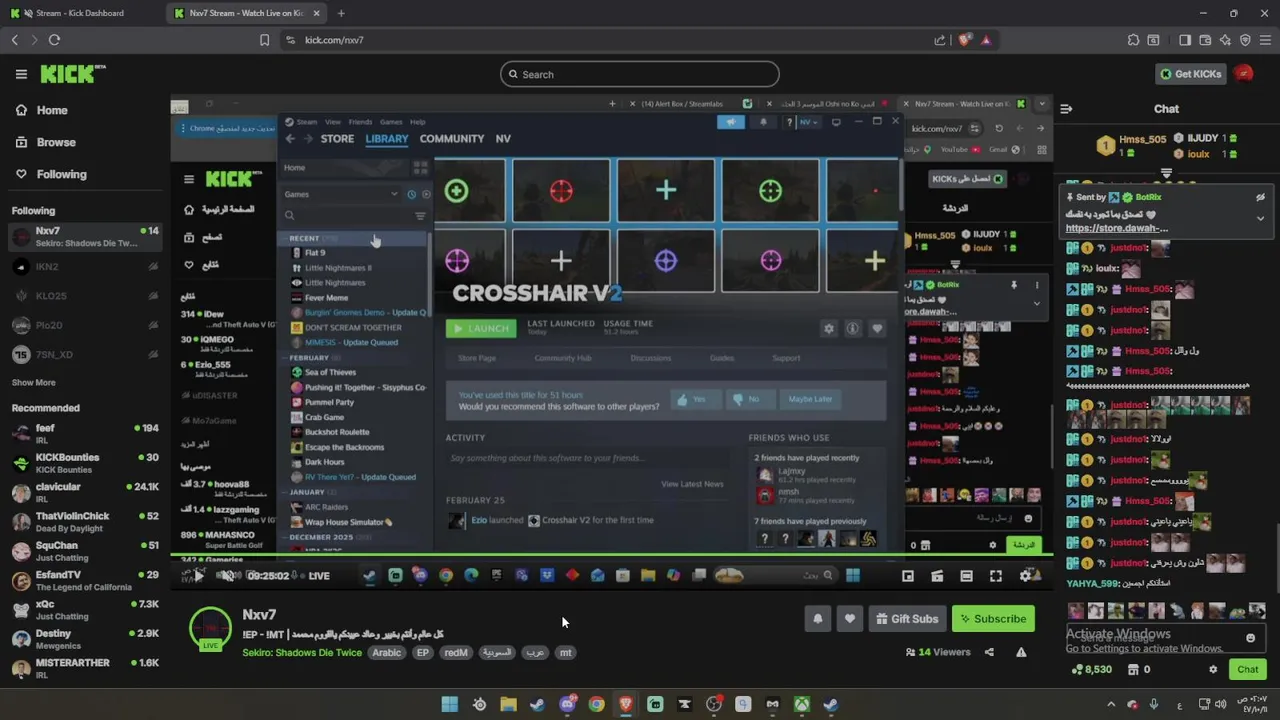Reload the current page
Viewport: 1280px width, 720px height.
pos(54,40)
